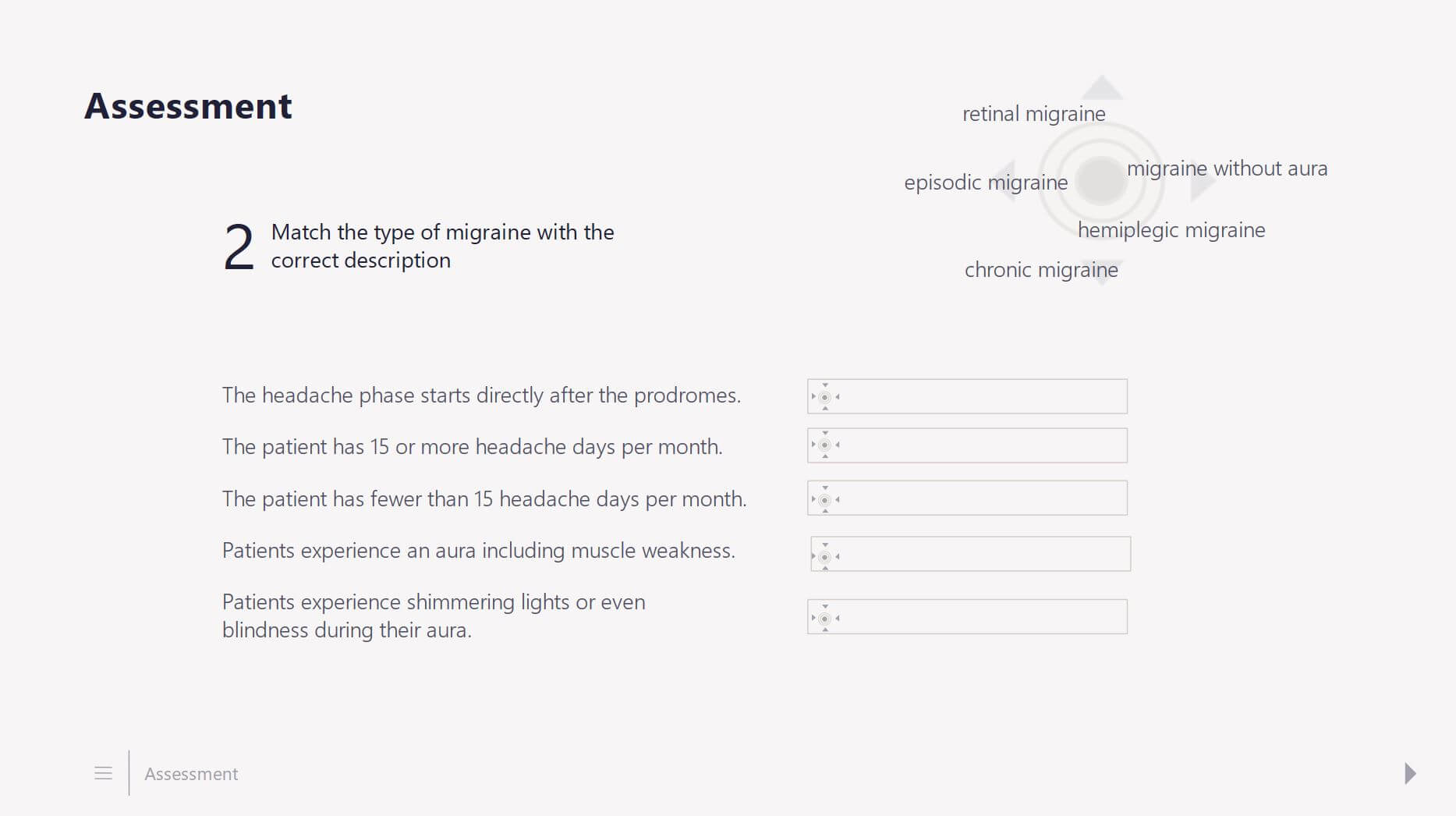The width and height of the screenshot is (1456, 816).
Task: Click answer box for fewer than 15 headache days
Action: pyautogui.click(x=967, y=498)
